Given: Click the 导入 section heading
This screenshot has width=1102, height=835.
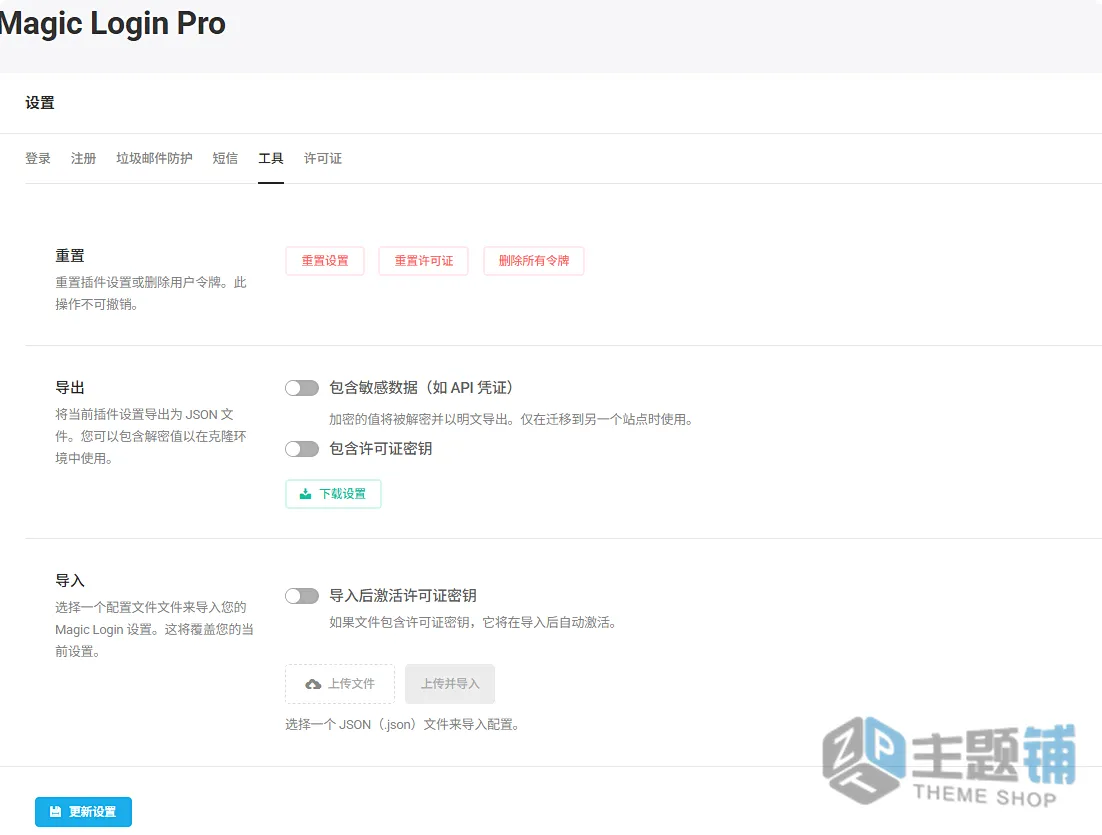Looking at the screenshot, I should click(x=70, y=581).
